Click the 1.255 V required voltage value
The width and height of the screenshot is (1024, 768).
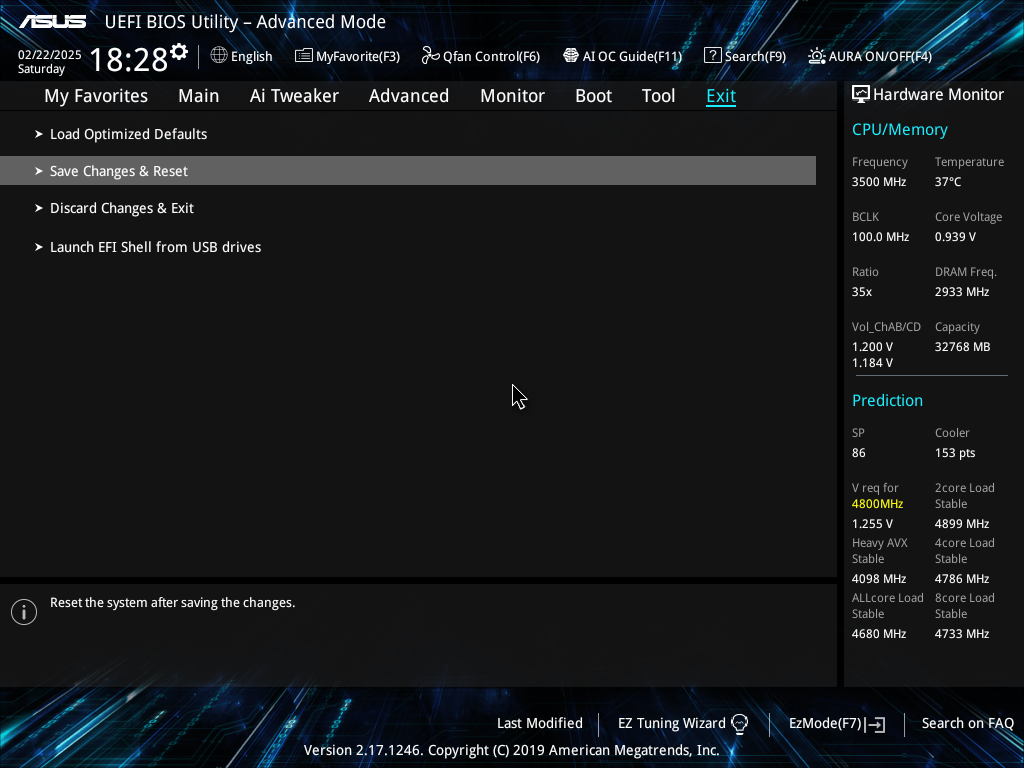point(872,524)
